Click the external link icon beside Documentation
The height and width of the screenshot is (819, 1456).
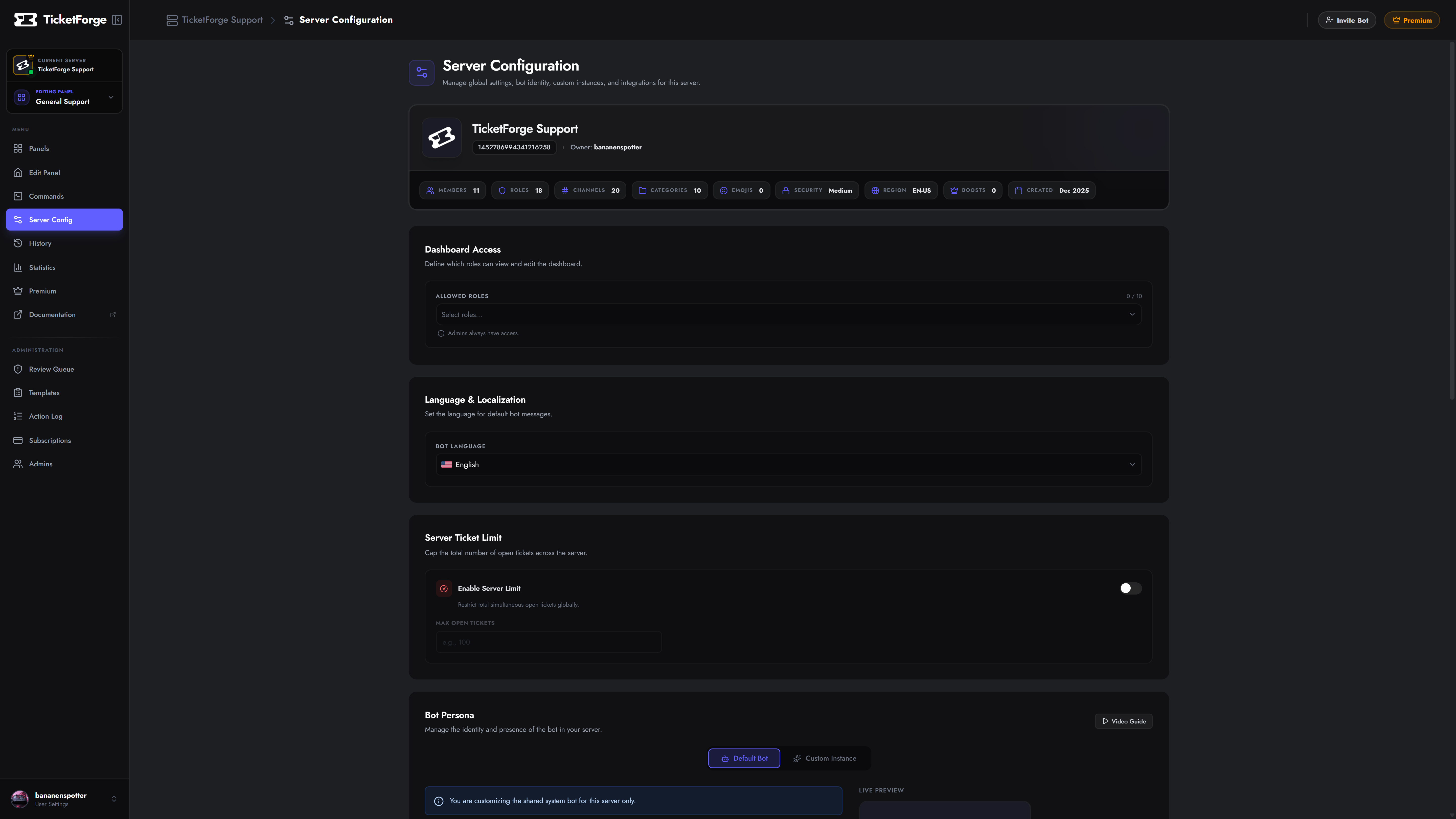[x=113, y=315]
